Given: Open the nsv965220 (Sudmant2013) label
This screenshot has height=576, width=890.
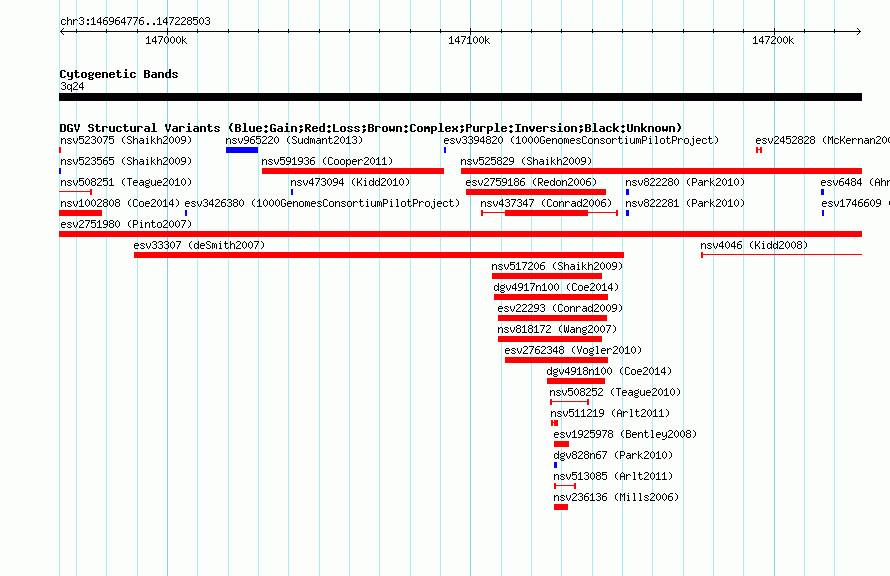Looking at the screenshot, I should (x=294, y=140).
